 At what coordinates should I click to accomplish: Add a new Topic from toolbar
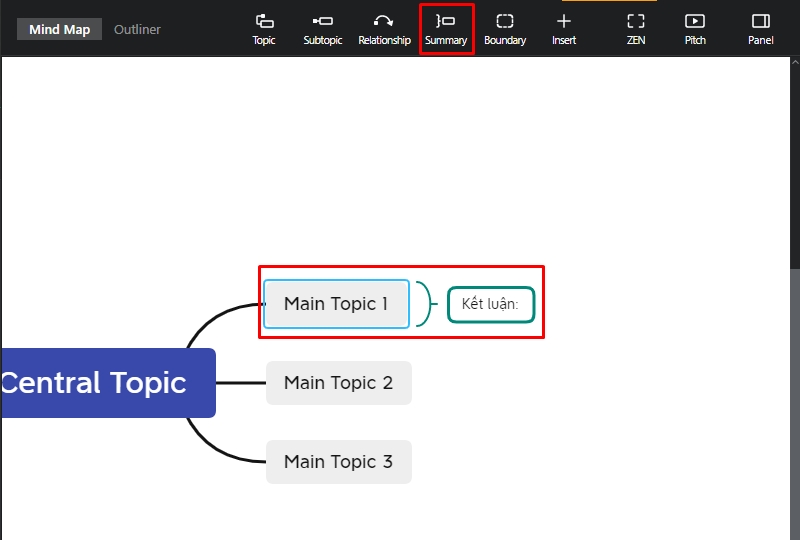(264, 30)
